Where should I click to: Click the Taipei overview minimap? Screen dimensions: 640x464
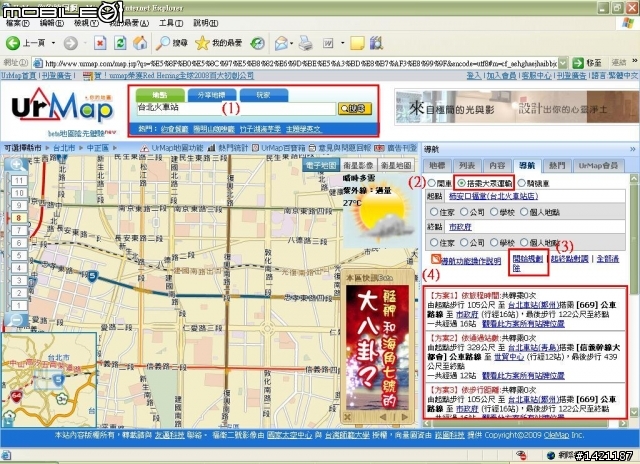(49, 380)
